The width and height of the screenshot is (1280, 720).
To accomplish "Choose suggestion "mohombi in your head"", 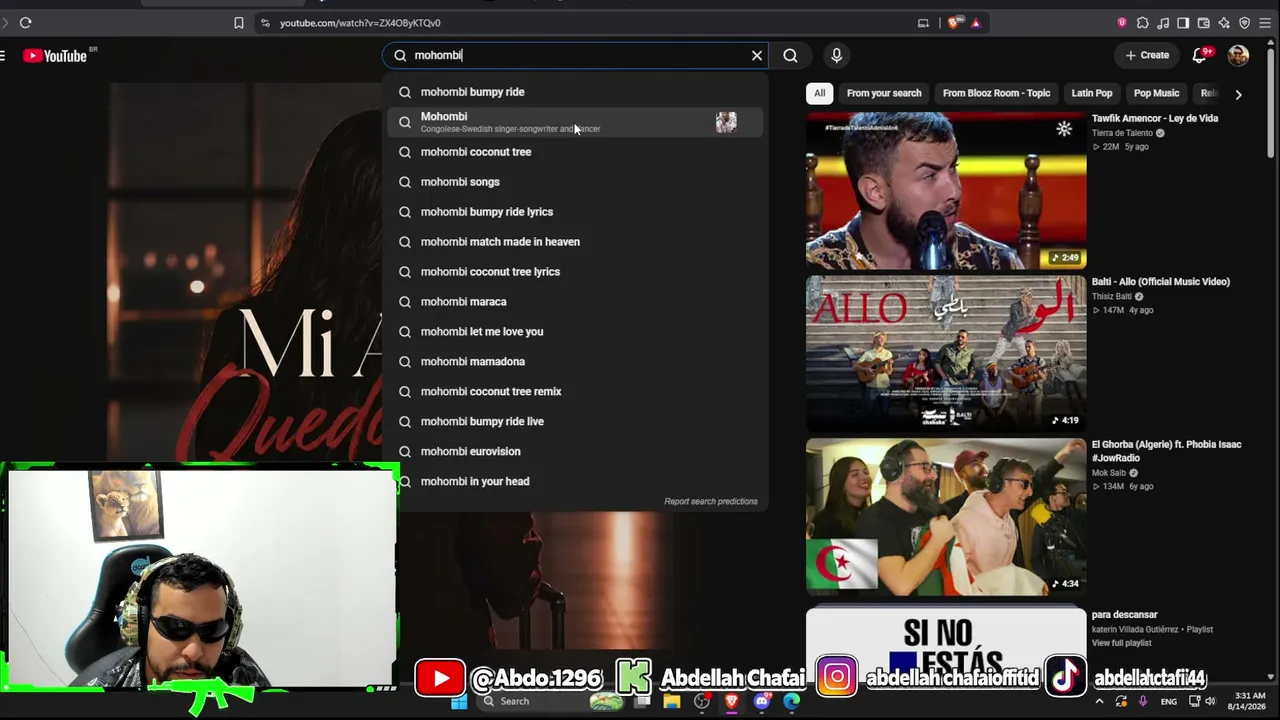I will point(575,482).
